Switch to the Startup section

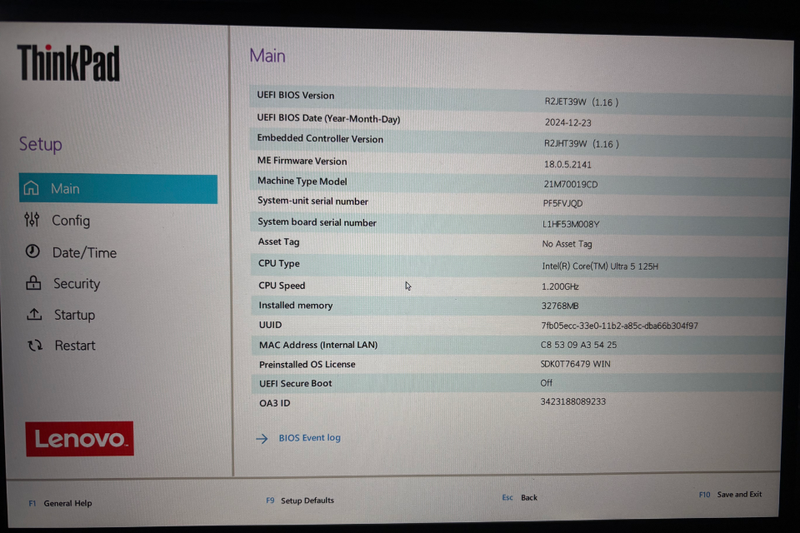(74, 315)
